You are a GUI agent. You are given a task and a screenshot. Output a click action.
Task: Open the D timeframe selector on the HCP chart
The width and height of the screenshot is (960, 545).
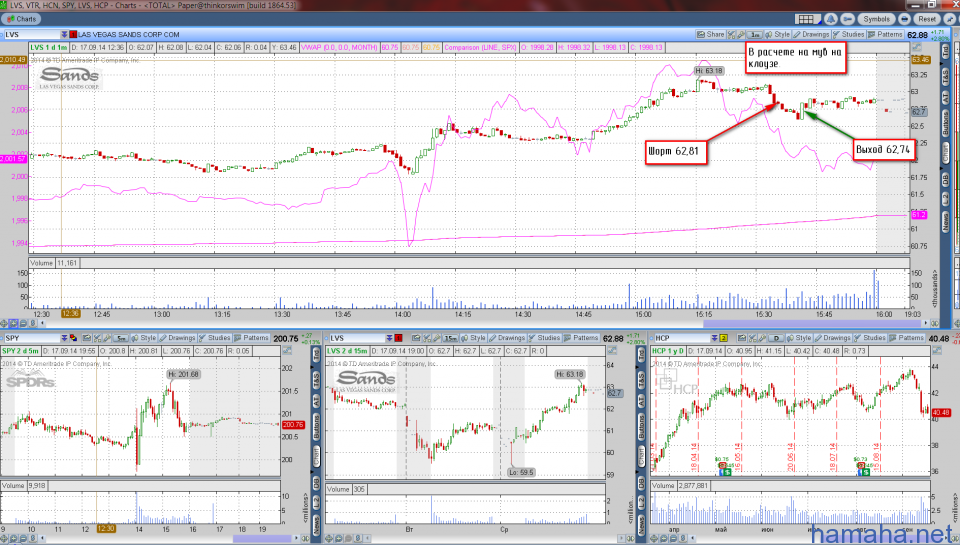pos(776,339)
